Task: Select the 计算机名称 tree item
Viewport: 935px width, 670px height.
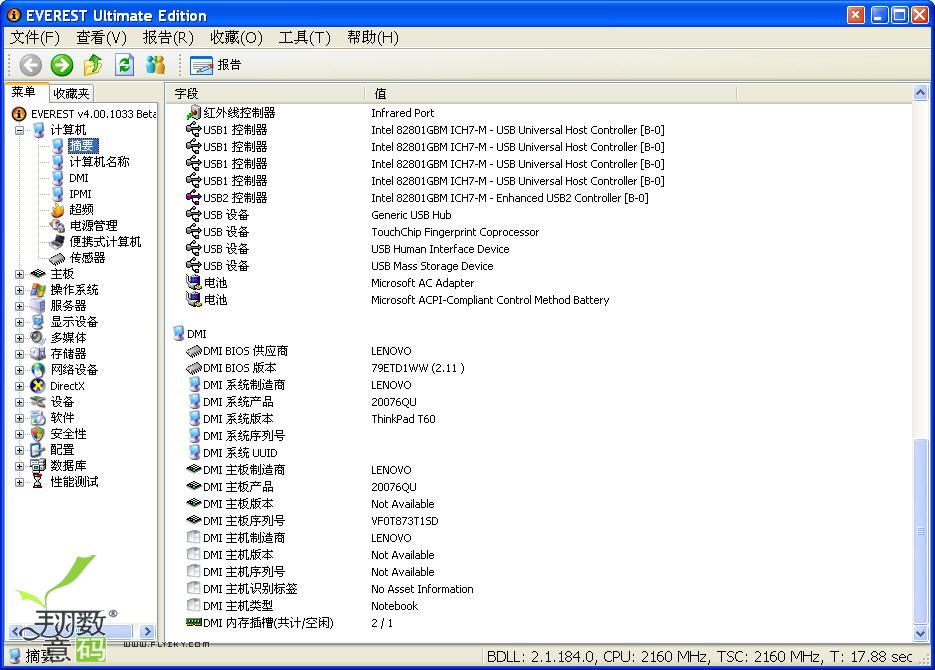Action: (99, 162)
